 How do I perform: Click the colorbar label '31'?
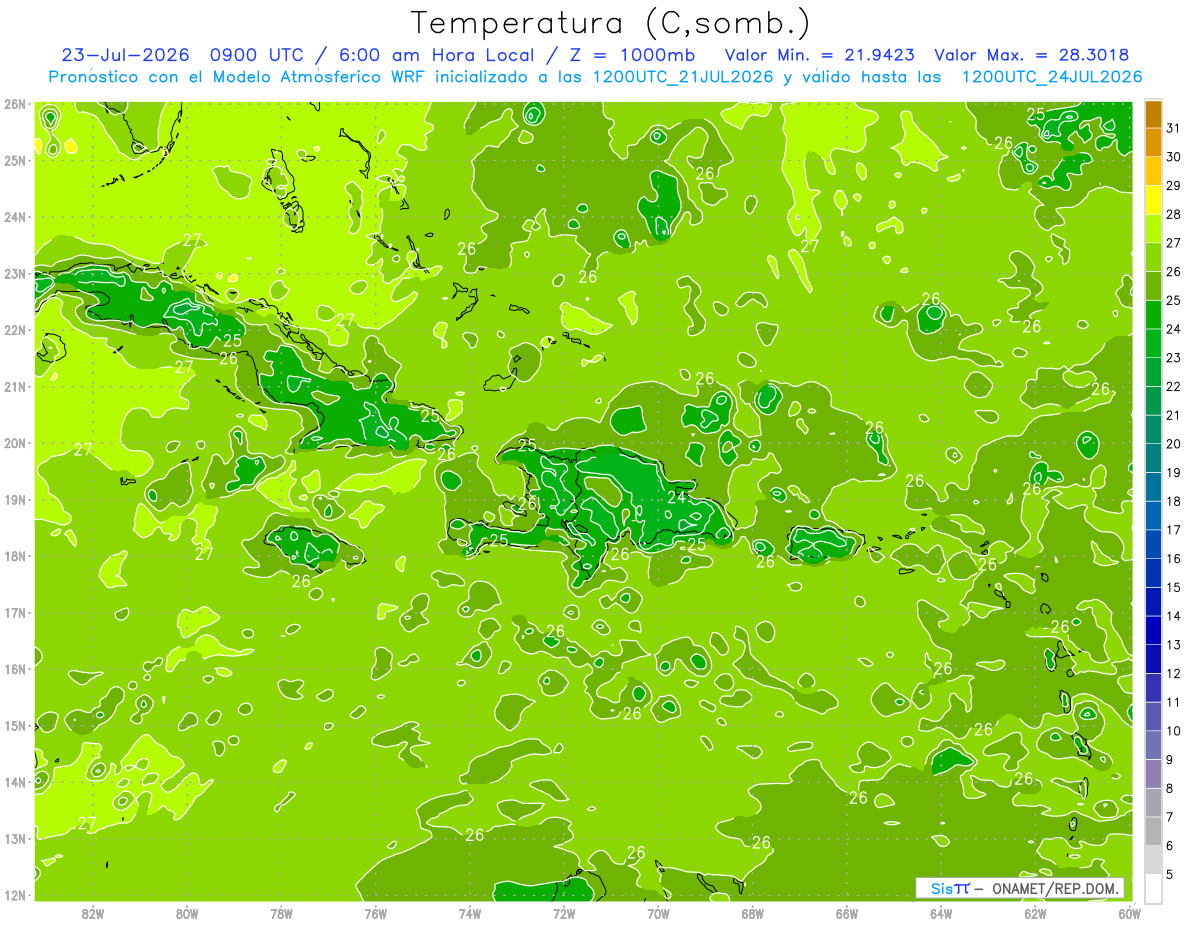tap(1174, 129)
